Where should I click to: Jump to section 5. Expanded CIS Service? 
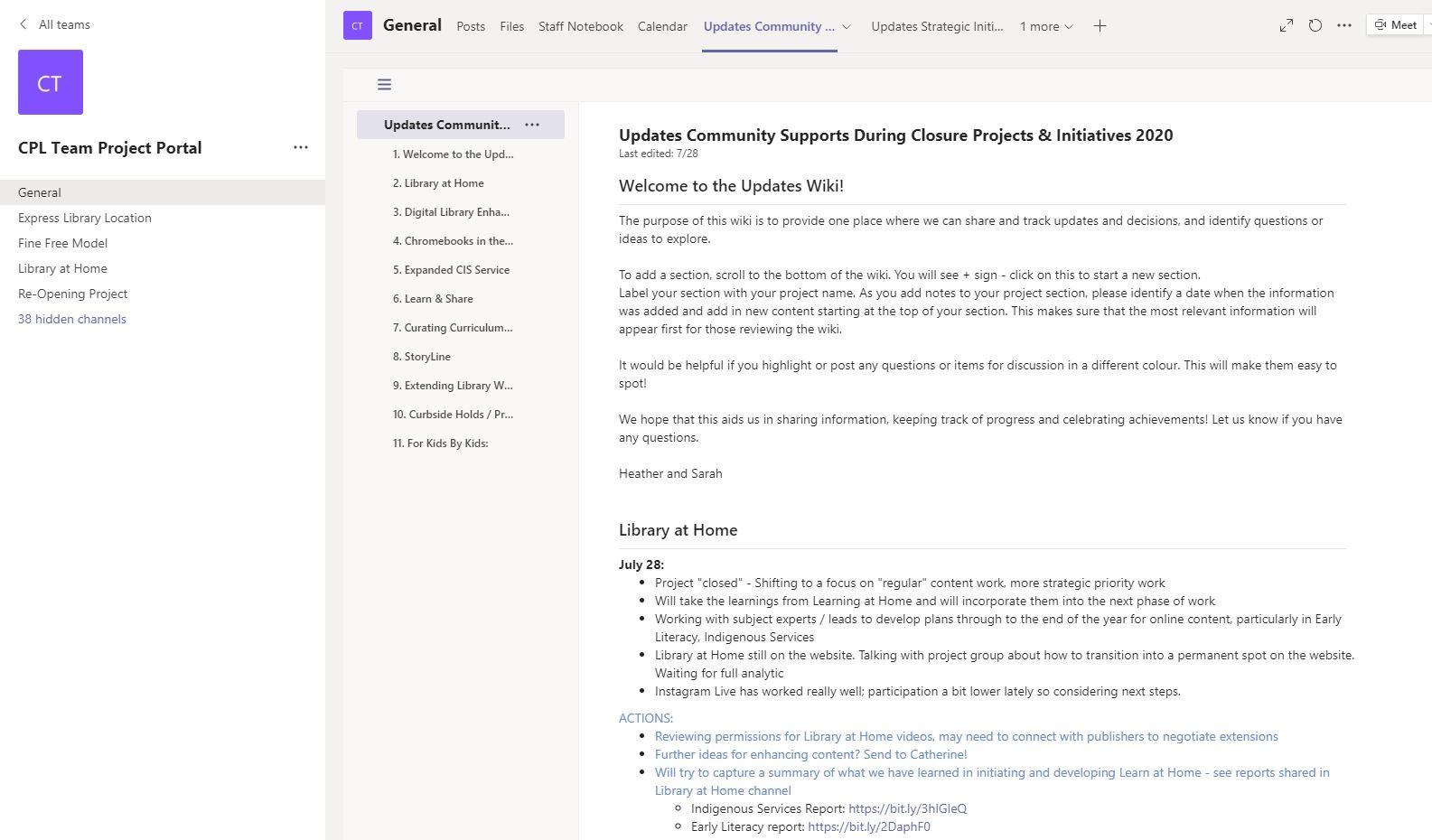click(x=451, y=270)
